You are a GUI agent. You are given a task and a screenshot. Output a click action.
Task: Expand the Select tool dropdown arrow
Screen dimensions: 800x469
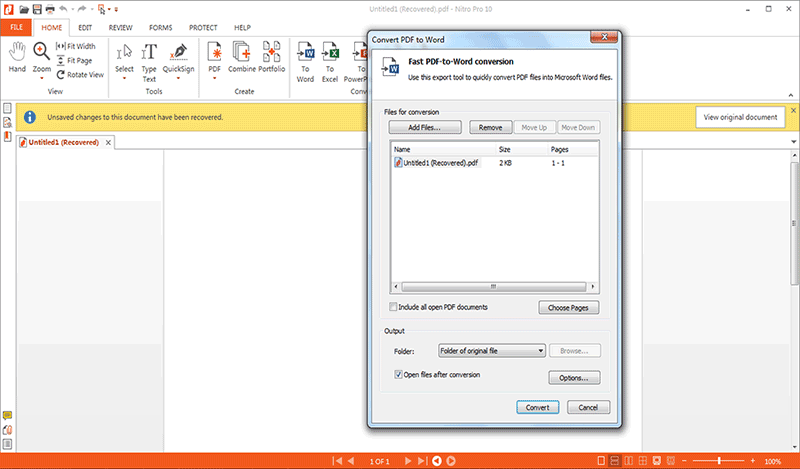point(124,79)
